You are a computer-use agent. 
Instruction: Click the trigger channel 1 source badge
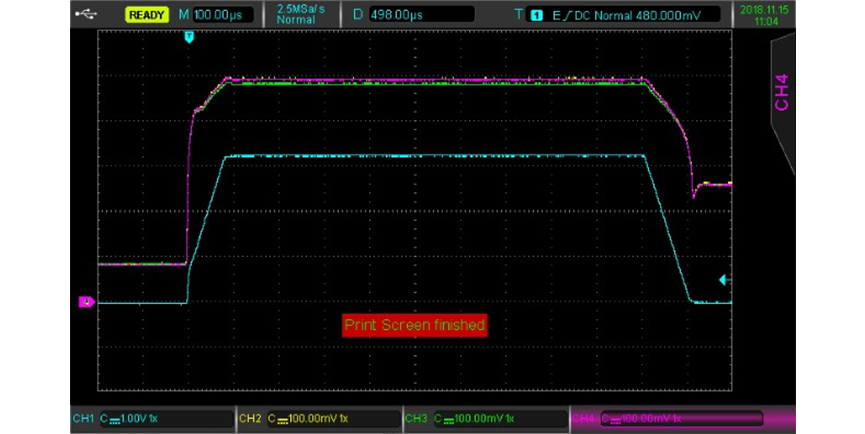tap(535, 15)
